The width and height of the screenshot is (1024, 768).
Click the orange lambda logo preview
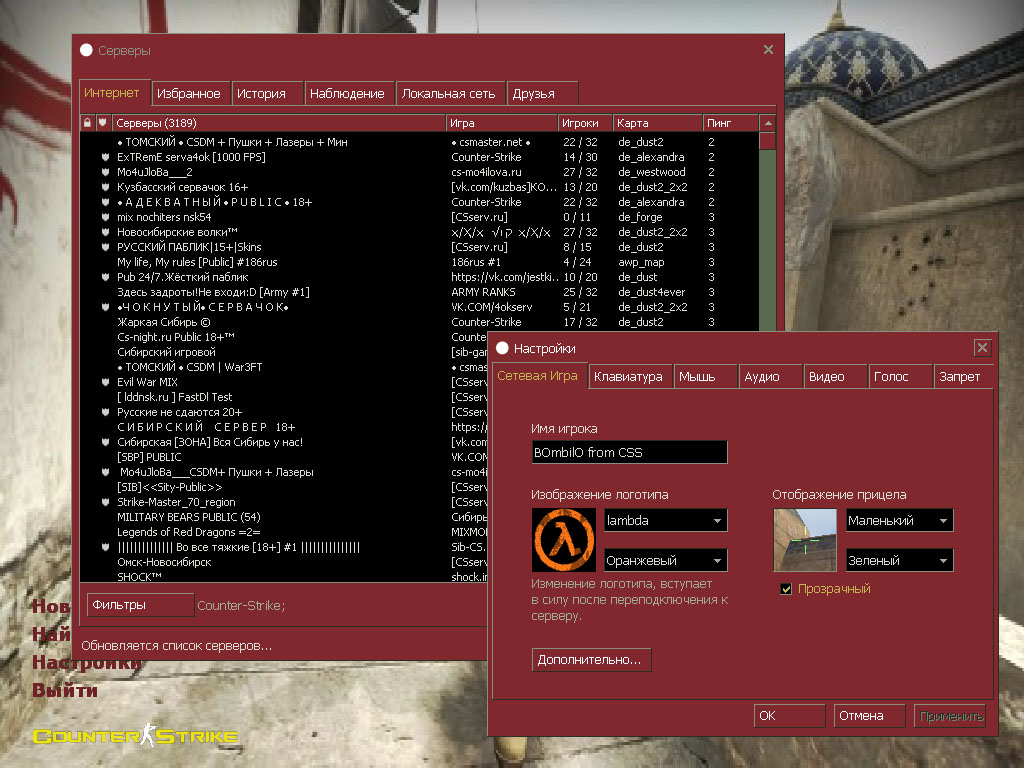[x=564, y=540]
